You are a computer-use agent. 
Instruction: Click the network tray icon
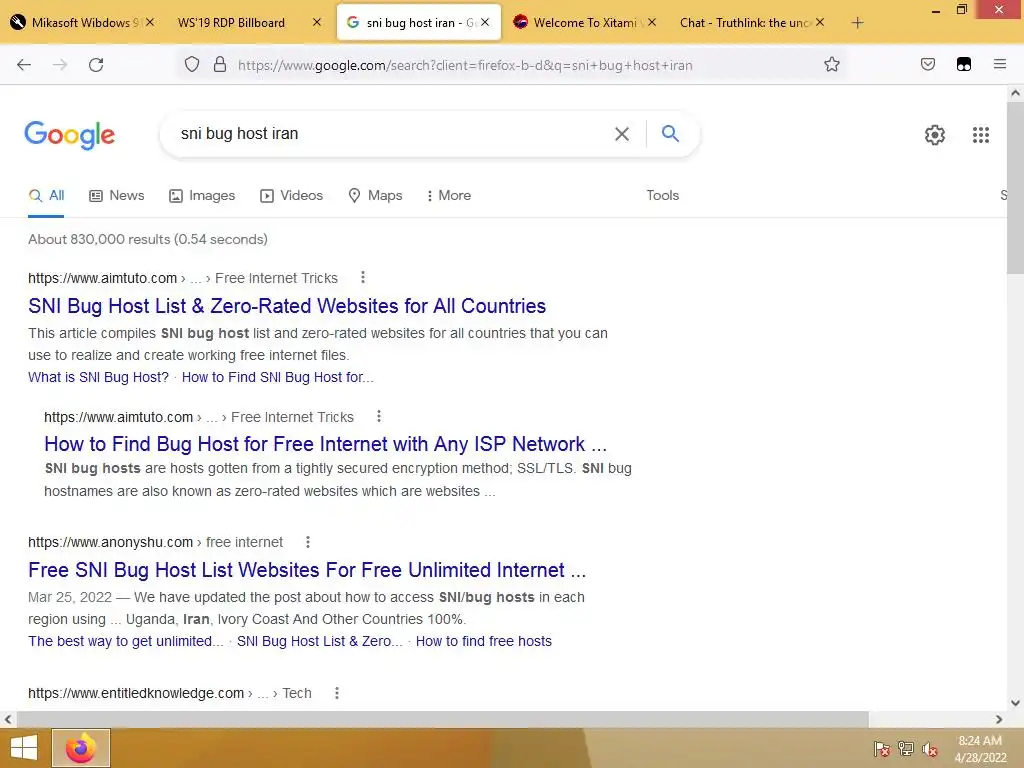point(905,748)
